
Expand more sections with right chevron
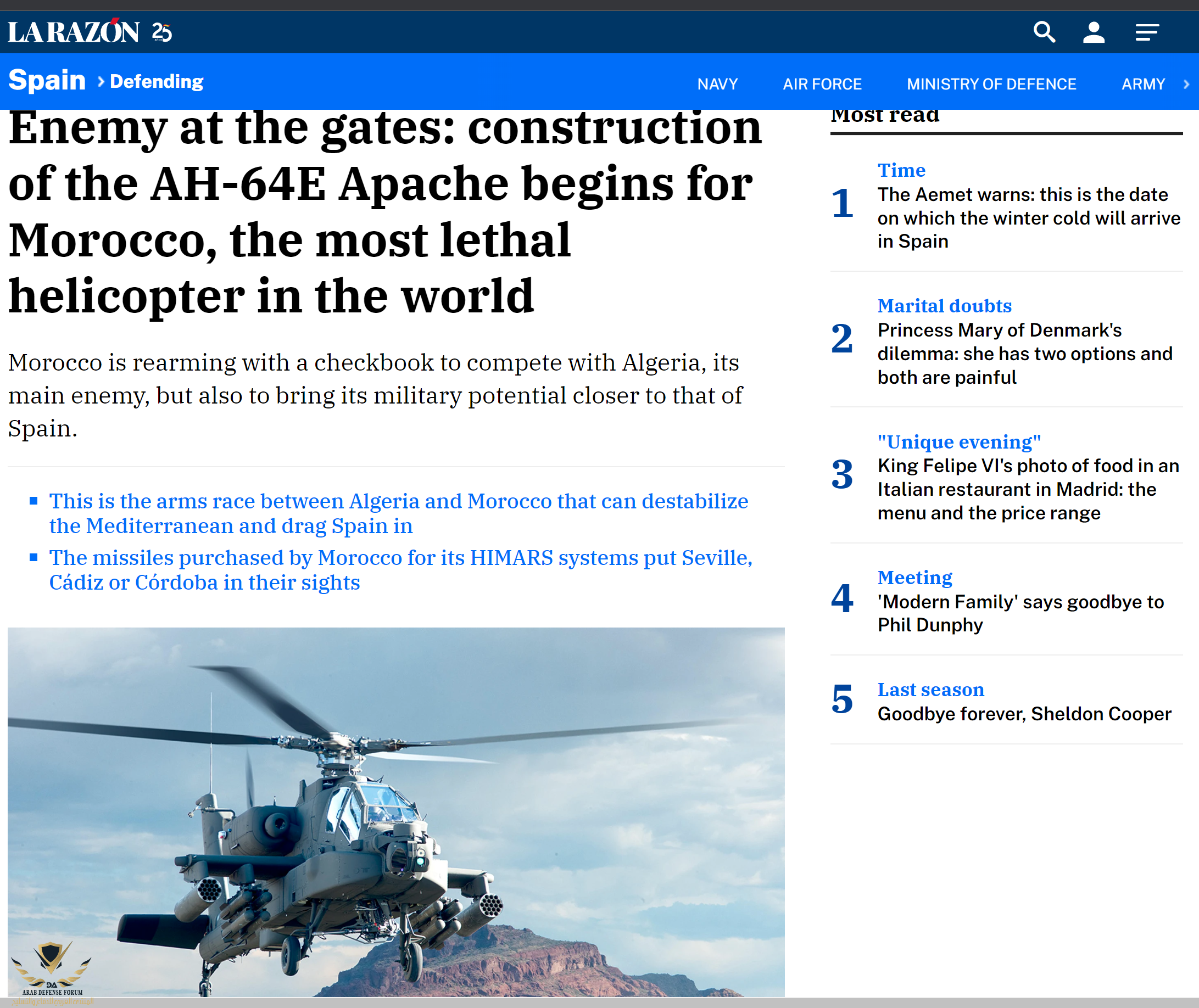pyautogui.click(x=1186, y=84)
